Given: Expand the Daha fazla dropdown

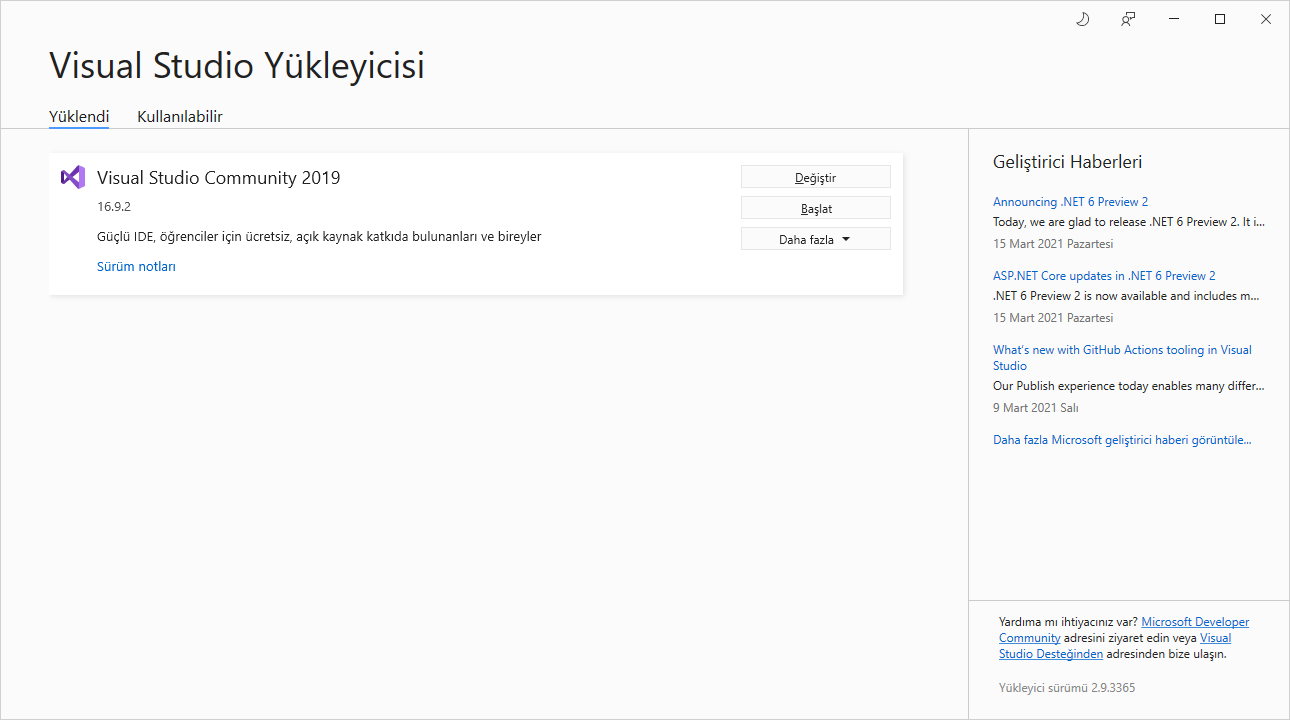Looking at the screenshot, I should [816, 239].
